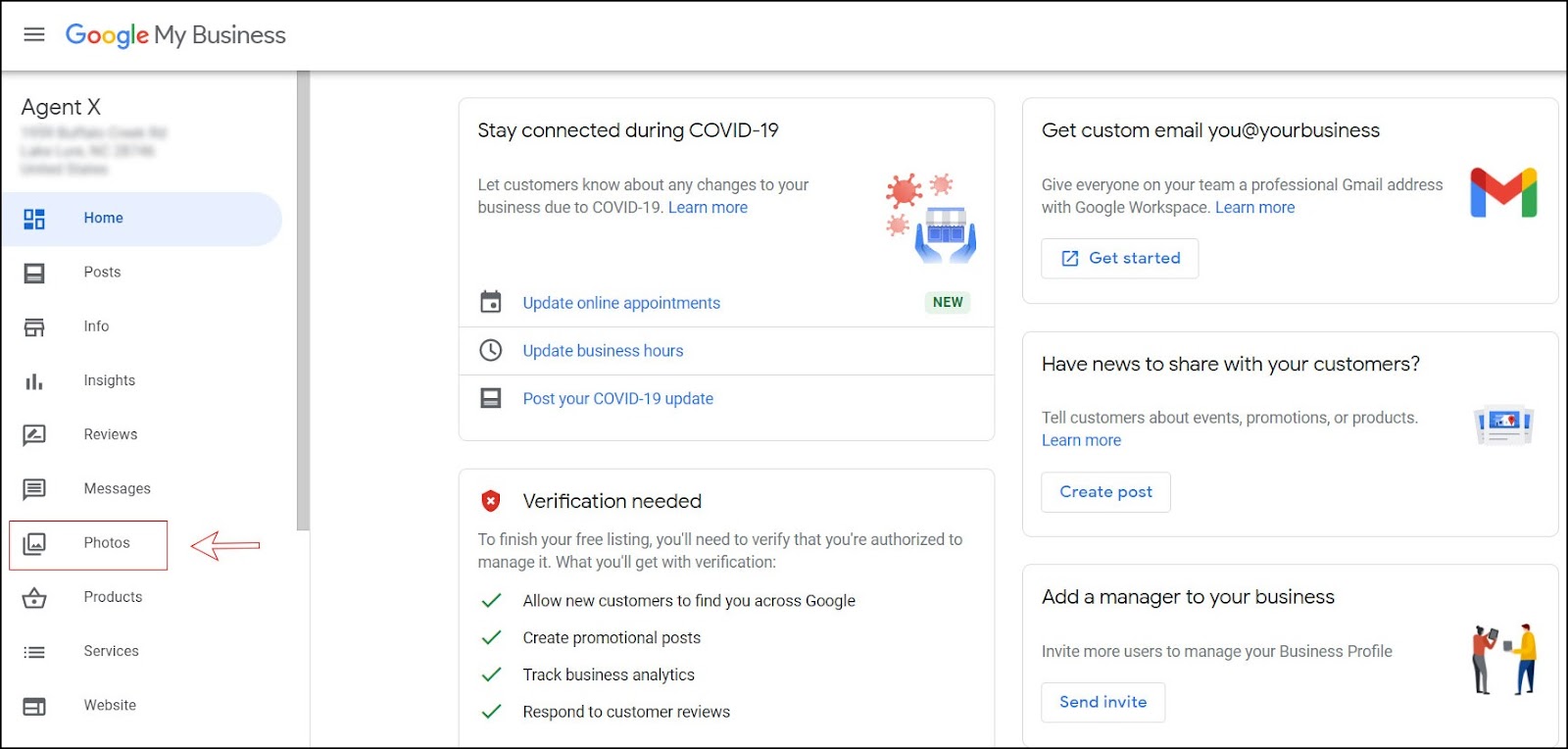Click the Posts icon in sidebar
This screenshot has width=1568, height=749.
[x=34, y=273]
